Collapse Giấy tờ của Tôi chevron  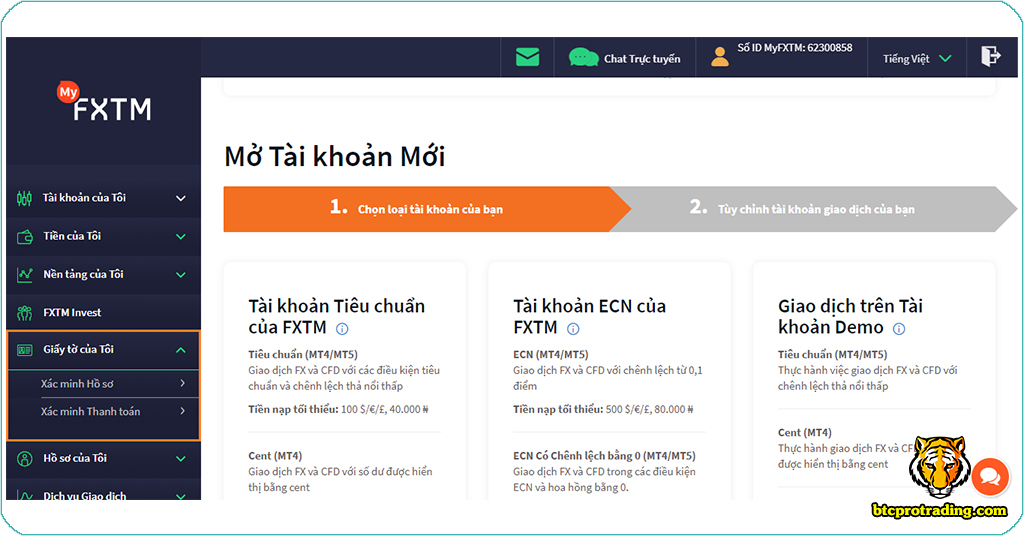click(x=181, y=351)
